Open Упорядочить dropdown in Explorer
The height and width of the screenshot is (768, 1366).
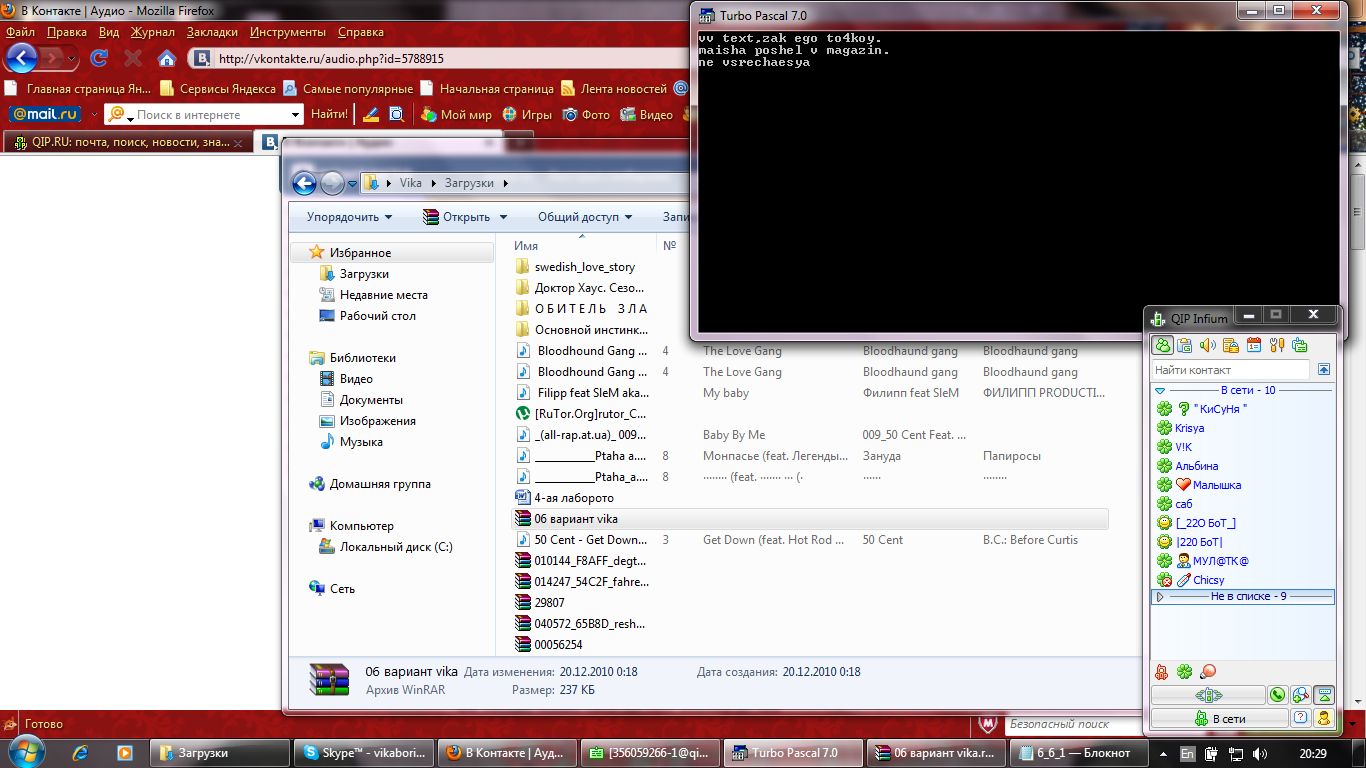pos(349,217)
